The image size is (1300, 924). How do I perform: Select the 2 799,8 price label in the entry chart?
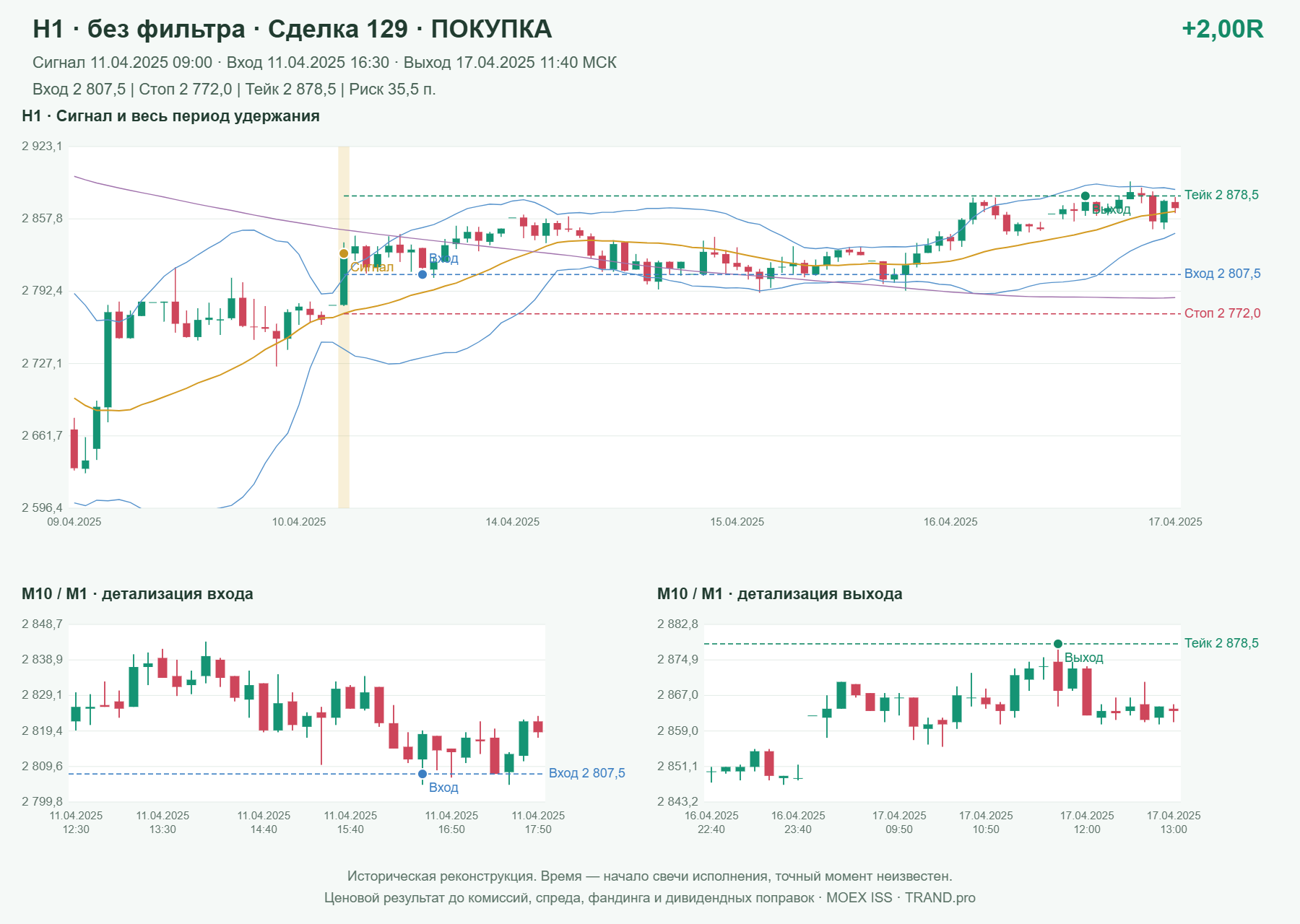(42, 801)
